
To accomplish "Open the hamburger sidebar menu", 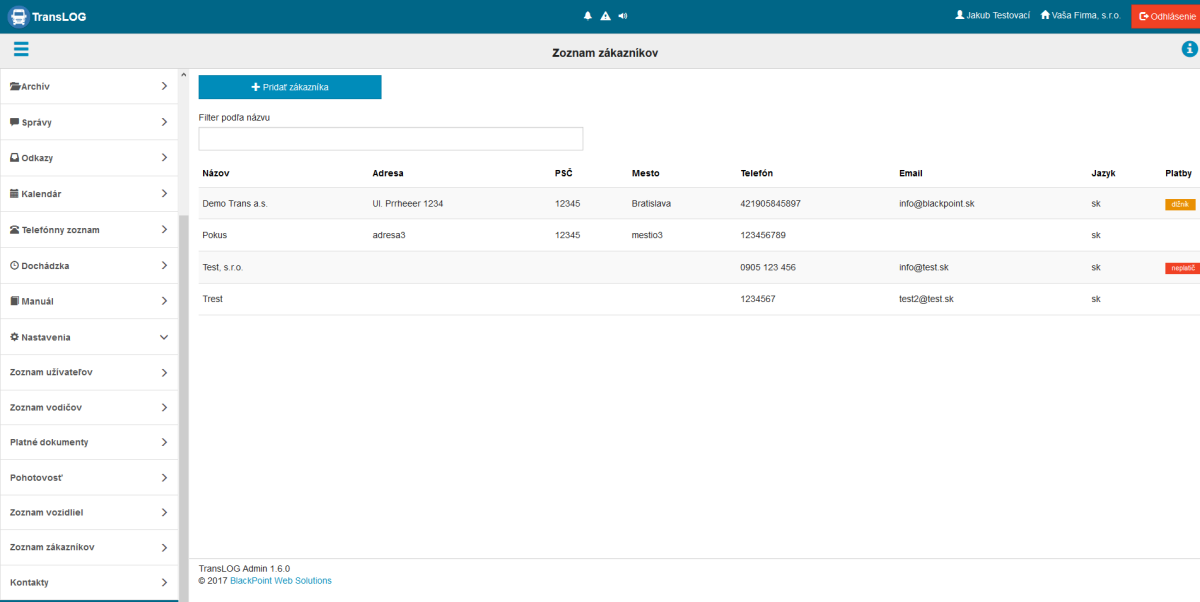I will pos(21,50).
